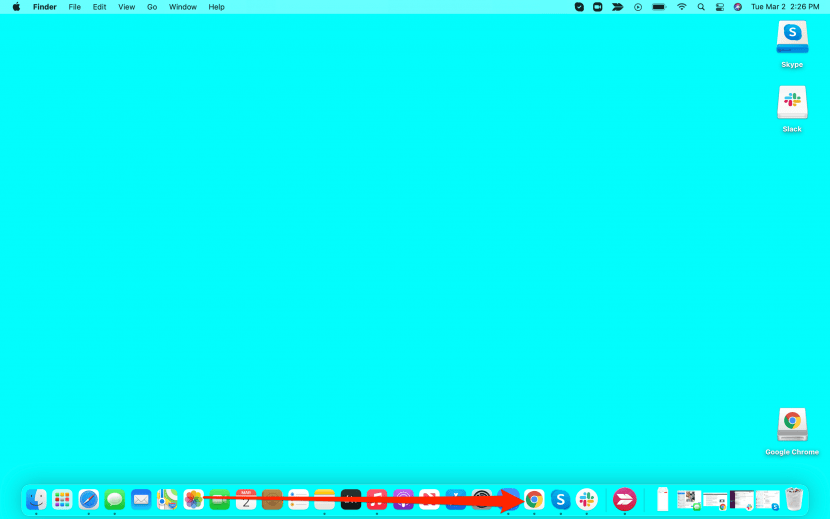This screenshot has height=519, width=830.
Task: Open Google Chrome from the Dock
Action: click(x=535, y=499)
